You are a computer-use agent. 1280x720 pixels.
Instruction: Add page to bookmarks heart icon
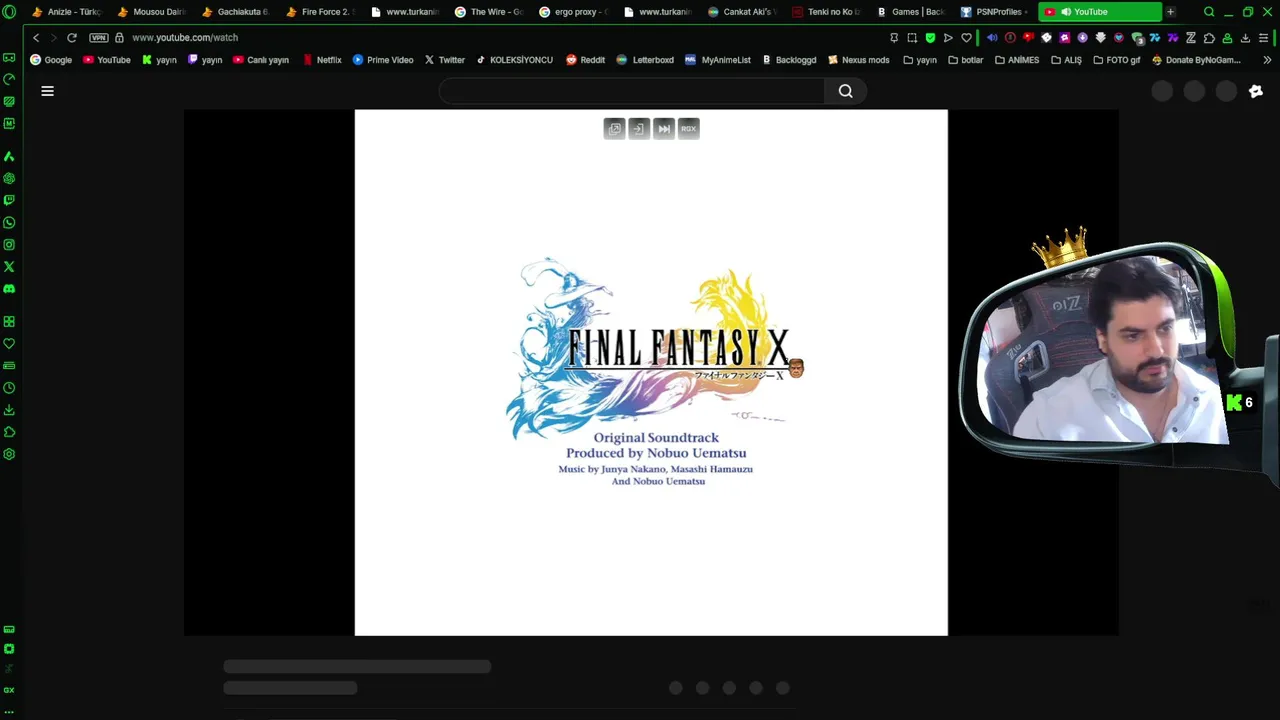pos(966,38)
